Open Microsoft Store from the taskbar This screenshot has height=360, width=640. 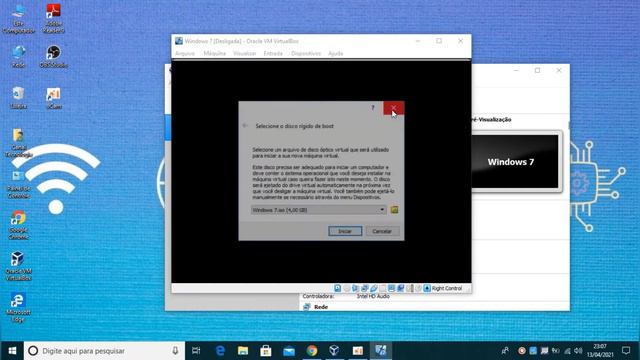coord(266,351)
